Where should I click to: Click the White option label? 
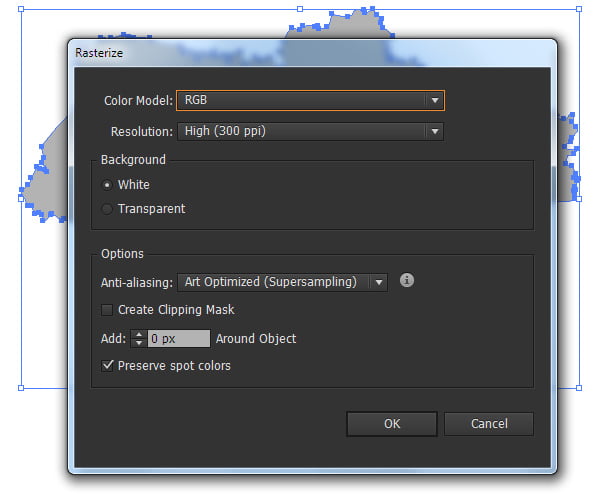134,185
